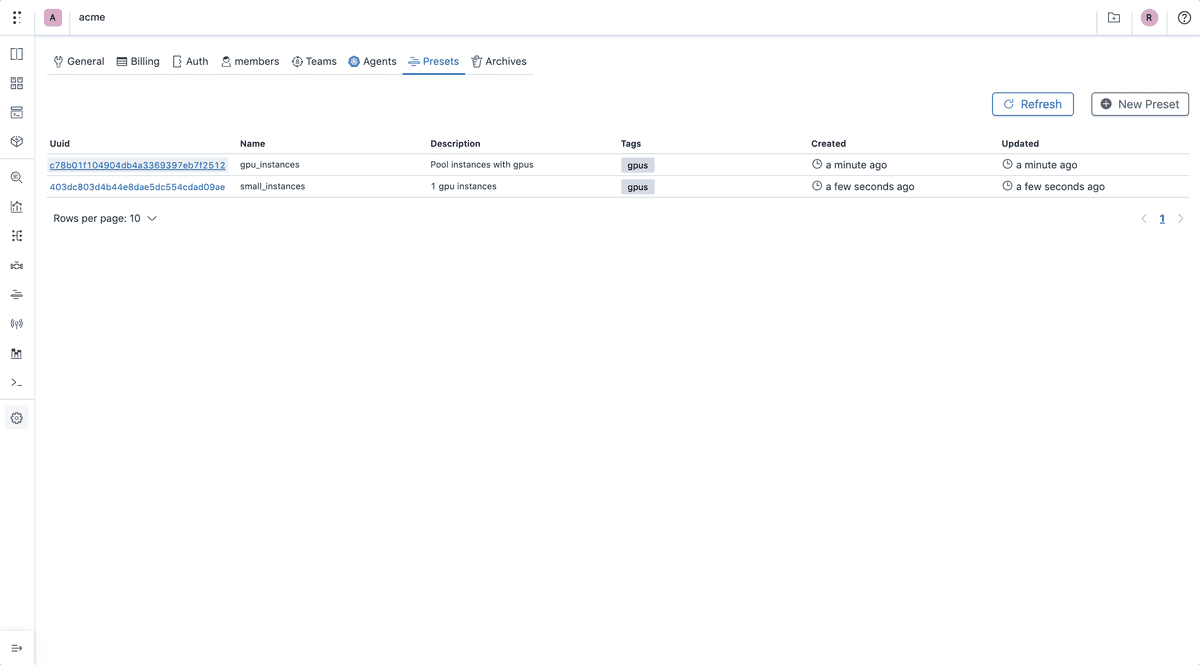Go to the previous page arrow
The width and height of the screenshot is (1200, 665).
(x=1144, y=219)
